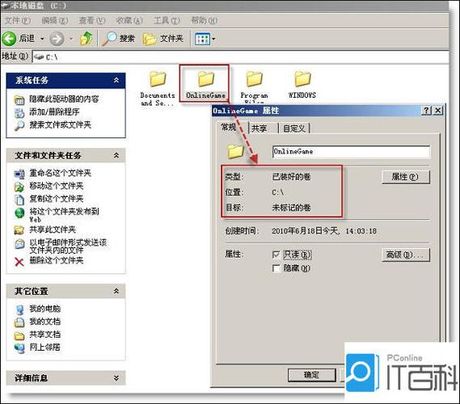Switch to the 自定义 tab in properties
Screen dimensions: 460x404
coord(294,128)
